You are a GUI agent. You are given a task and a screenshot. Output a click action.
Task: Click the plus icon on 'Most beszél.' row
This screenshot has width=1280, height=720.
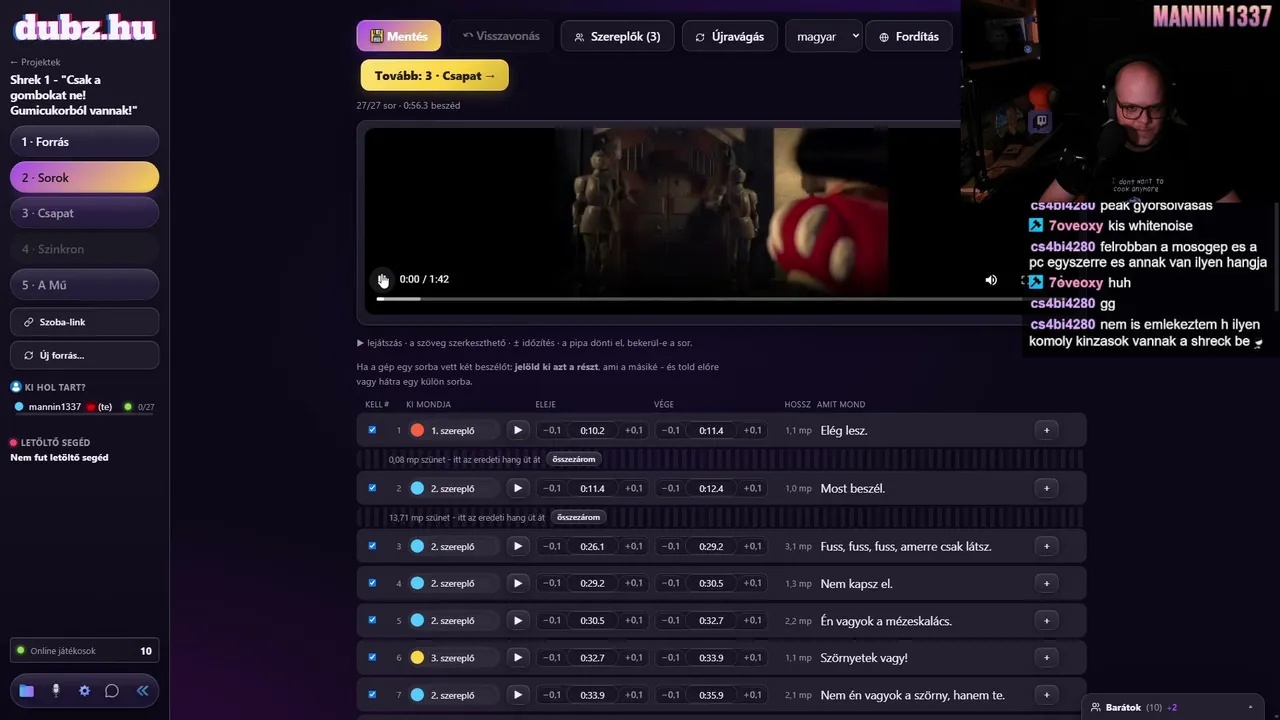tap(1047, 488)
